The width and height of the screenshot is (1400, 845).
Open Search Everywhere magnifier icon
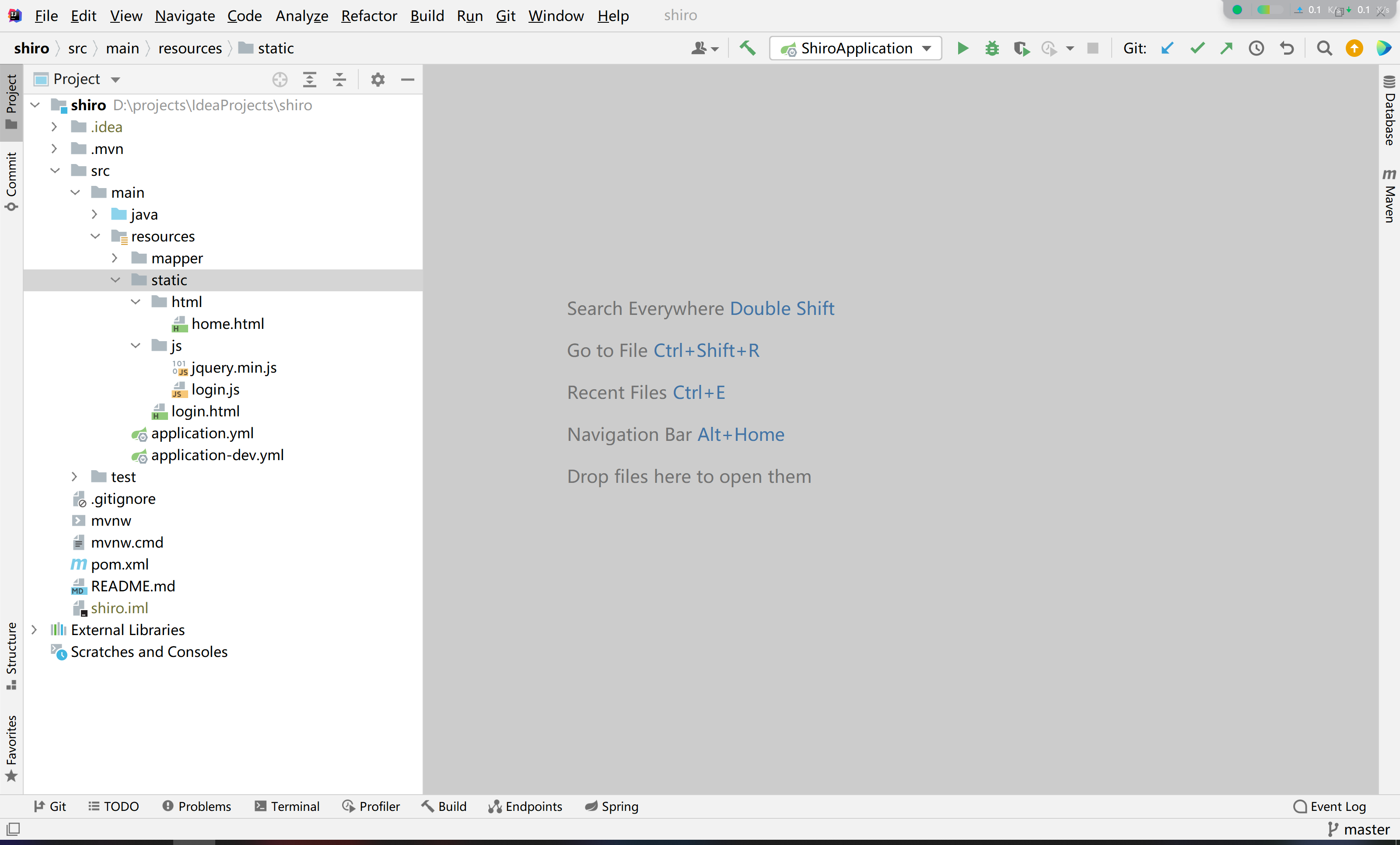[1324, 48]
